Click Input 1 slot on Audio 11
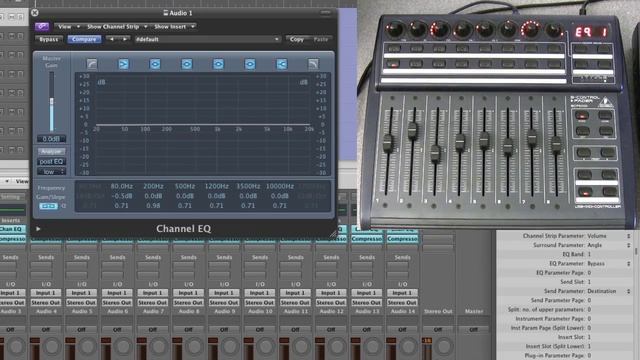 (x=295, y=293)
